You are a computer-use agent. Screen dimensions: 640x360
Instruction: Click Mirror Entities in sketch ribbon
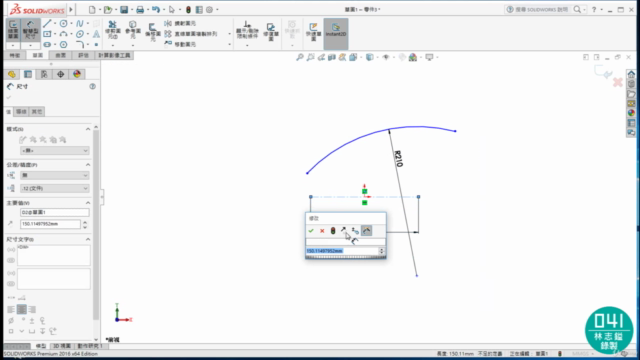(180, 24)
